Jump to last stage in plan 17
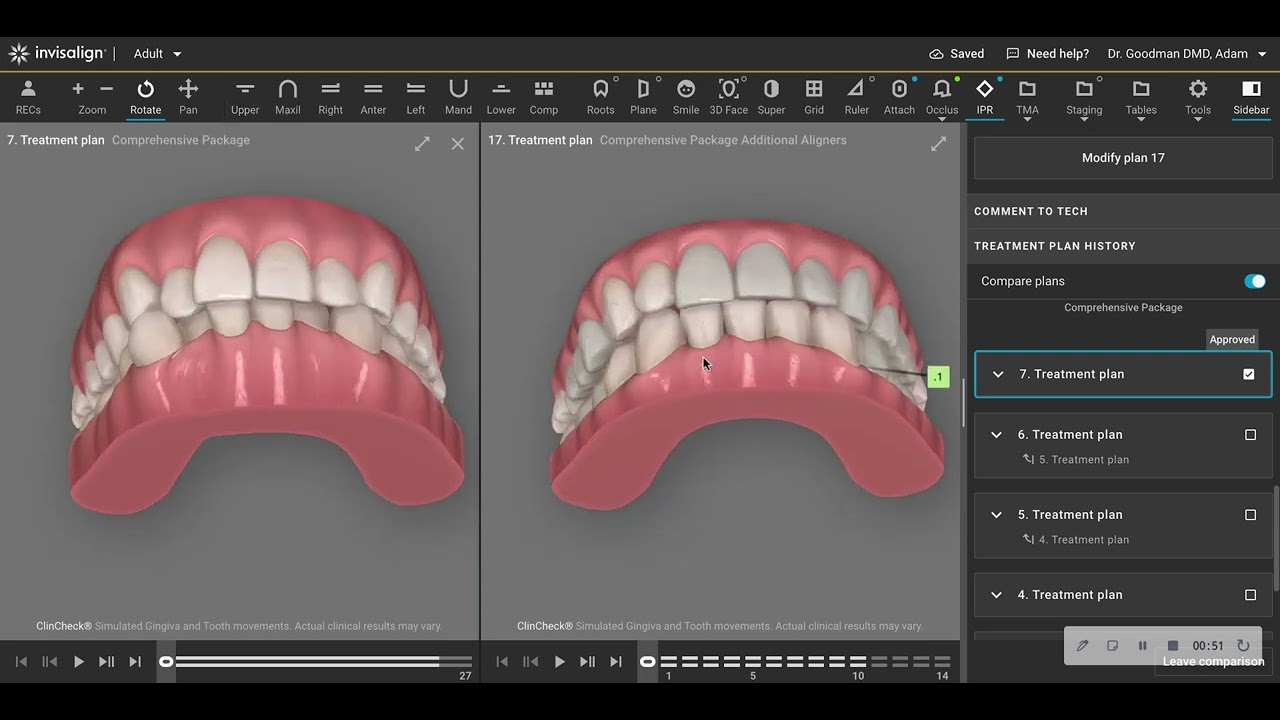The image size is (1280, 720). (x=616, y=662)
